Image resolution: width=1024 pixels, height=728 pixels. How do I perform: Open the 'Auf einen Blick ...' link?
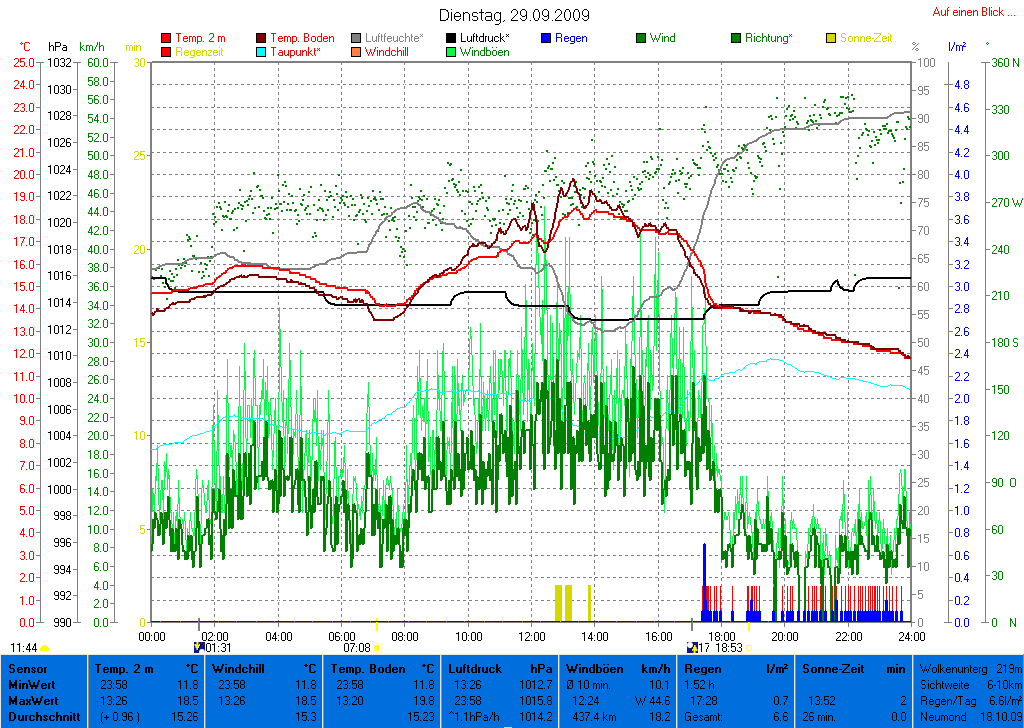coord(967,12)
